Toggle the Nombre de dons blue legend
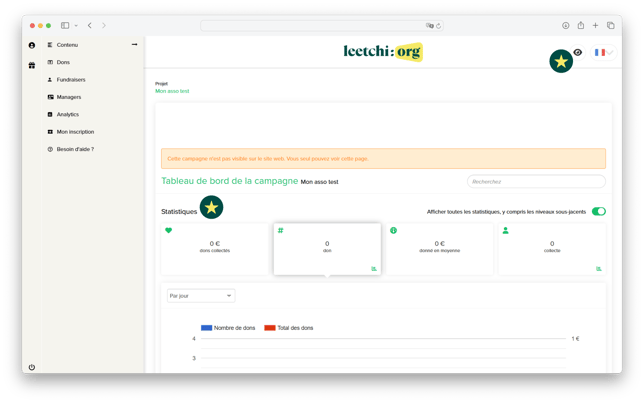Screen dimensions: 644x403 (228, 328)
